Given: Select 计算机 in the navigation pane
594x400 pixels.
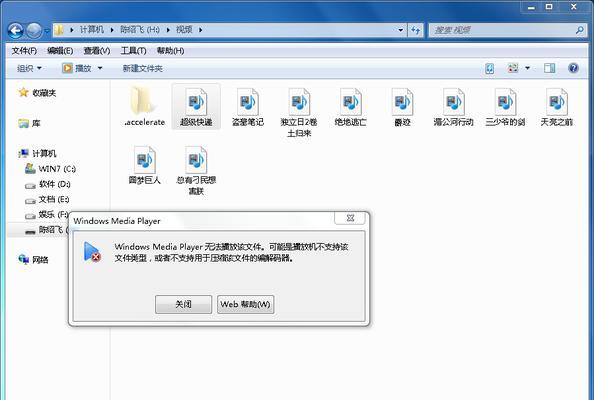Looking at the screenshot, I should (44, 153).
